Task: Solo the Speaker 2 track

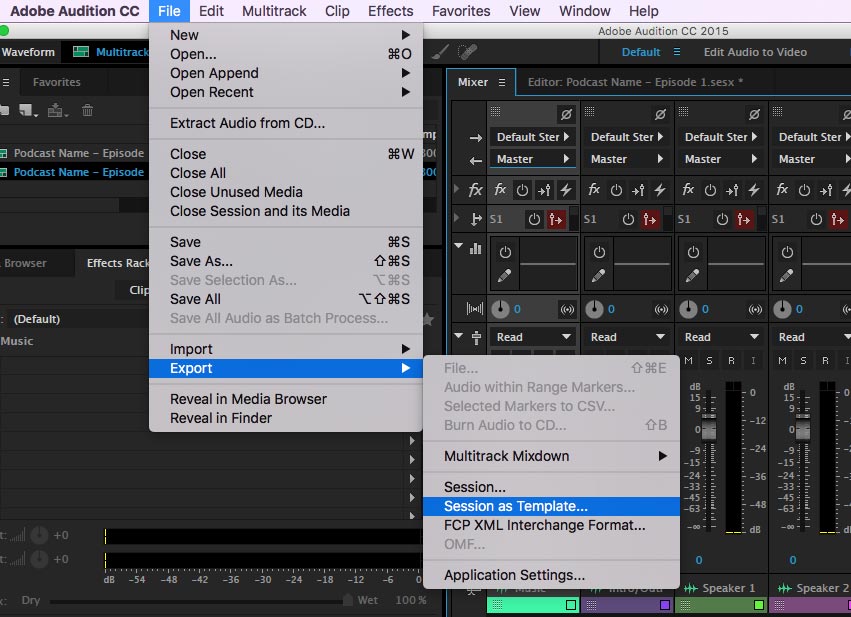Action: tap(804, 360)
